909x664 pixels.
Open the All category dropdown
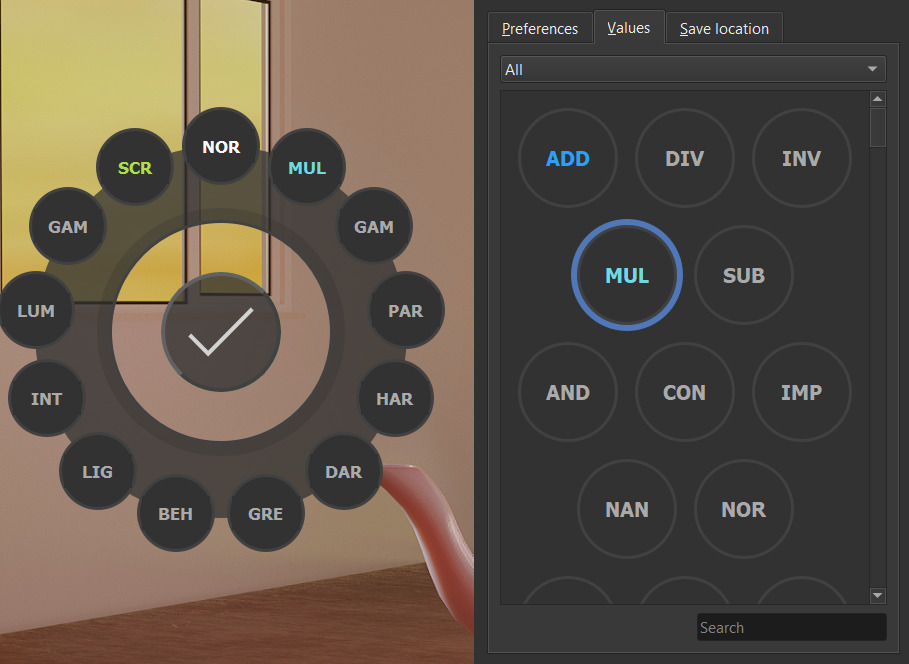[x=693, y=69]
